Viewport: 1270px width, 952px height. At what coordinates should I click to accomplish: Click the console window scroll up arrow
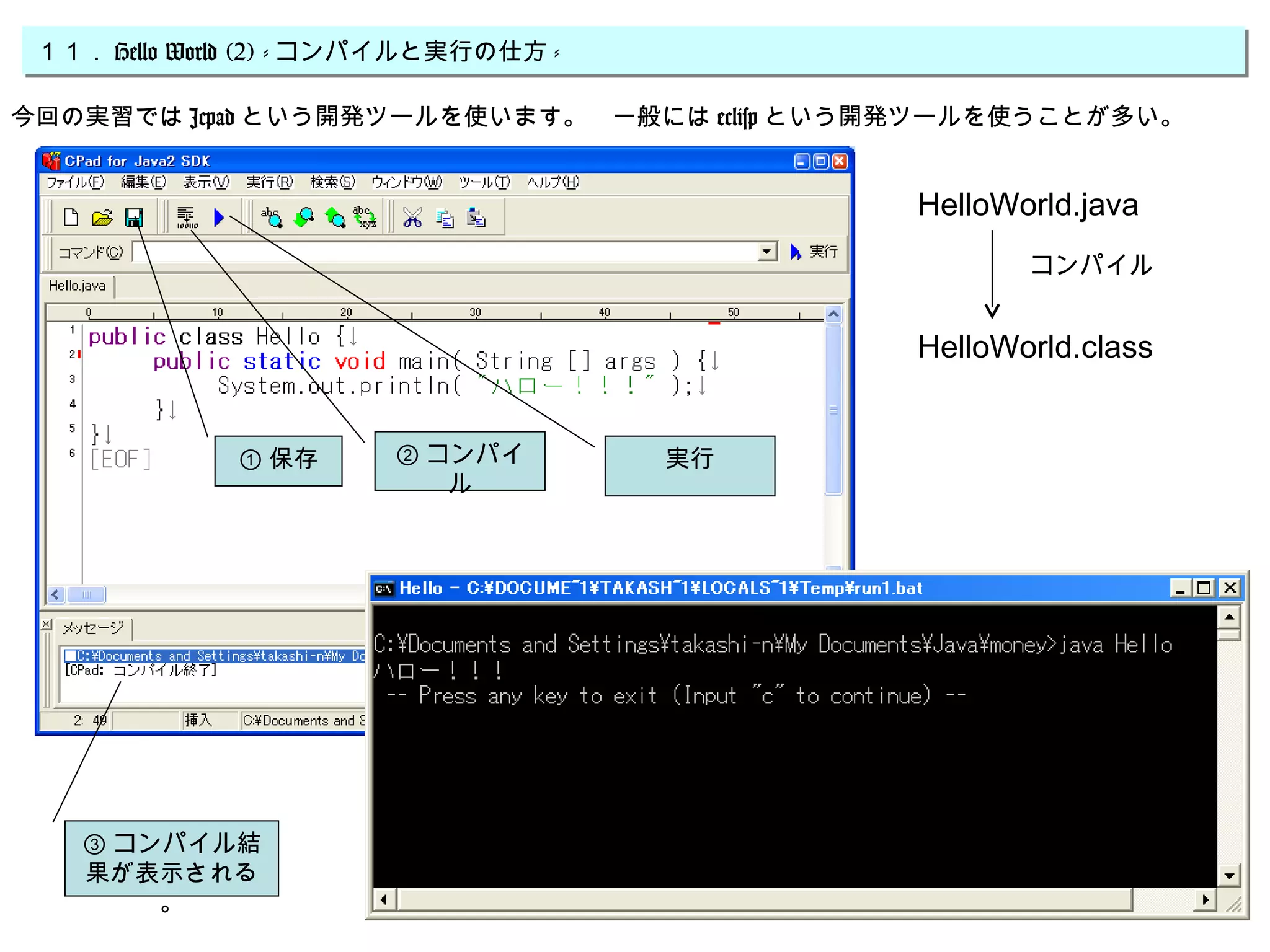1228,617
